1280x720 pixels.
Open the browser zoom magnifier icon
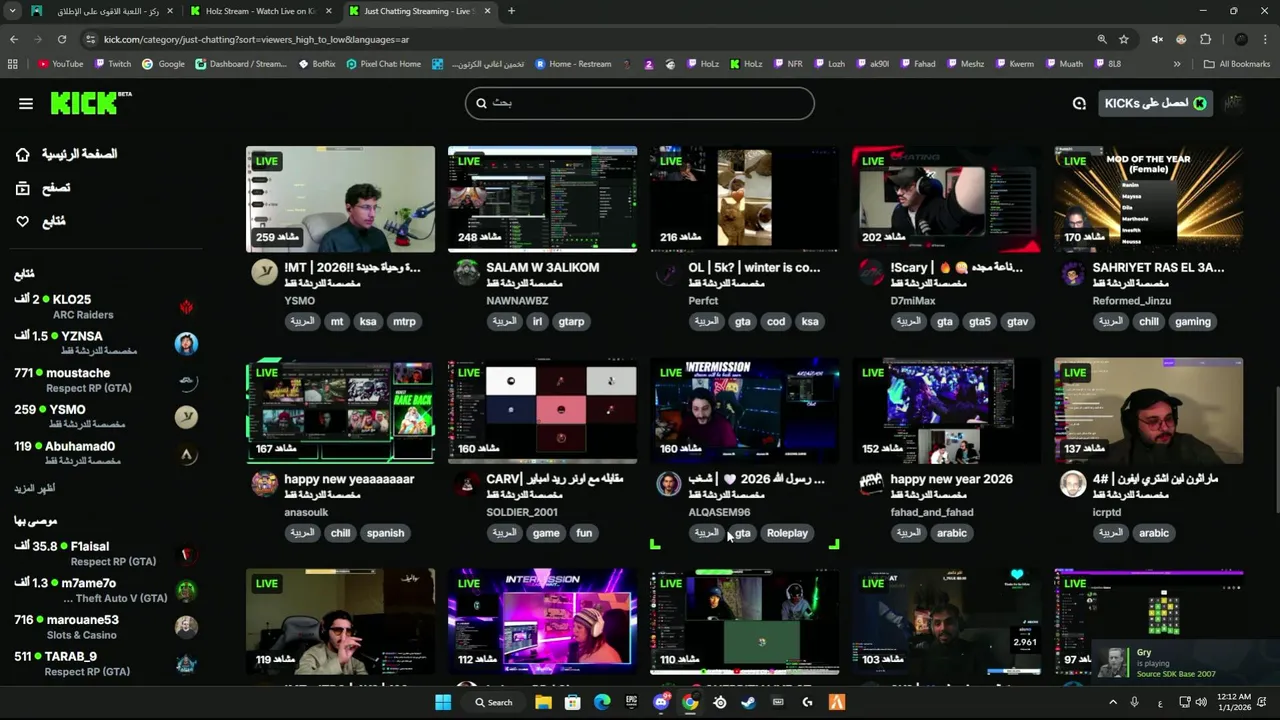click(1102, 39)
